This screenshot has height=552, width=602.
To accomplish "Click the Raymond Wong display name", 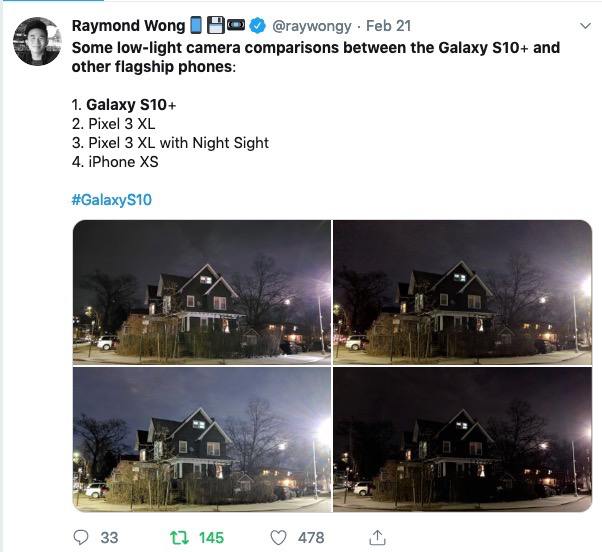I will pos(128,26).
